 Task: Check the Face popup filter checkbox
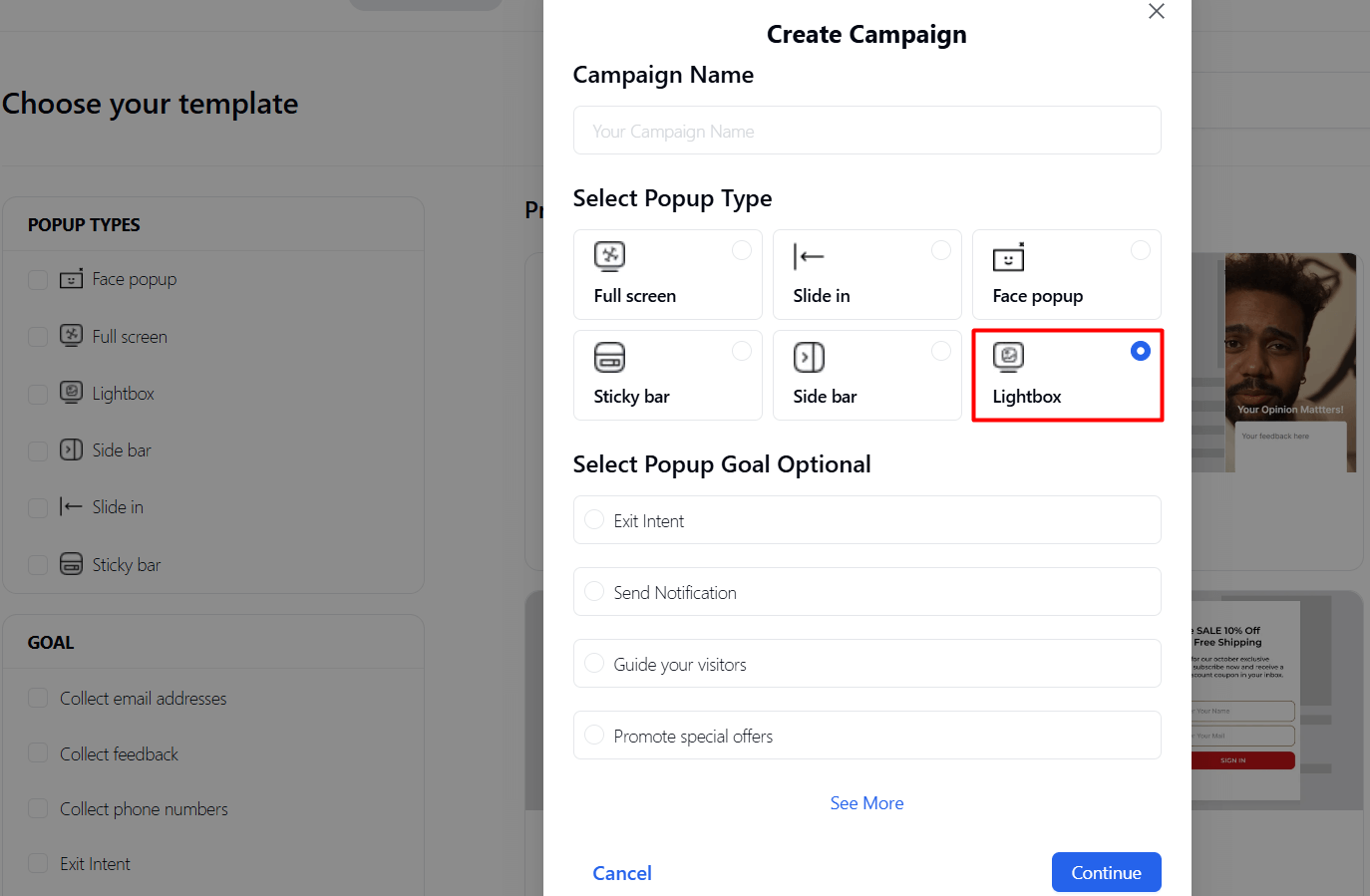coord(38,280)
